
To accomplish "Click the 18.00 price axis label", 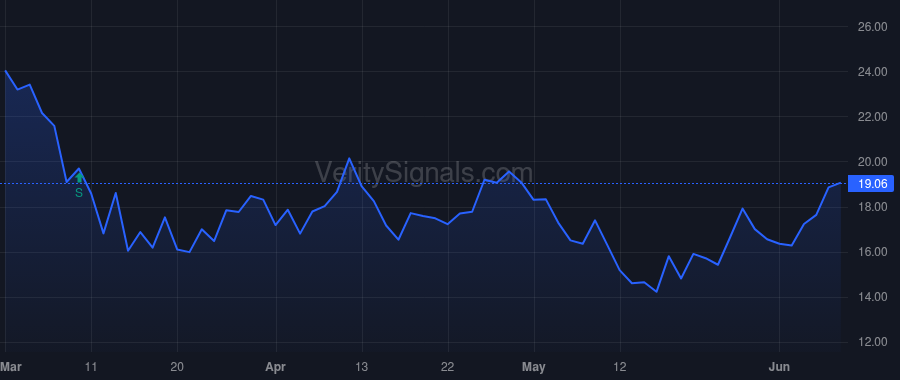I will (x=872, y=207).
